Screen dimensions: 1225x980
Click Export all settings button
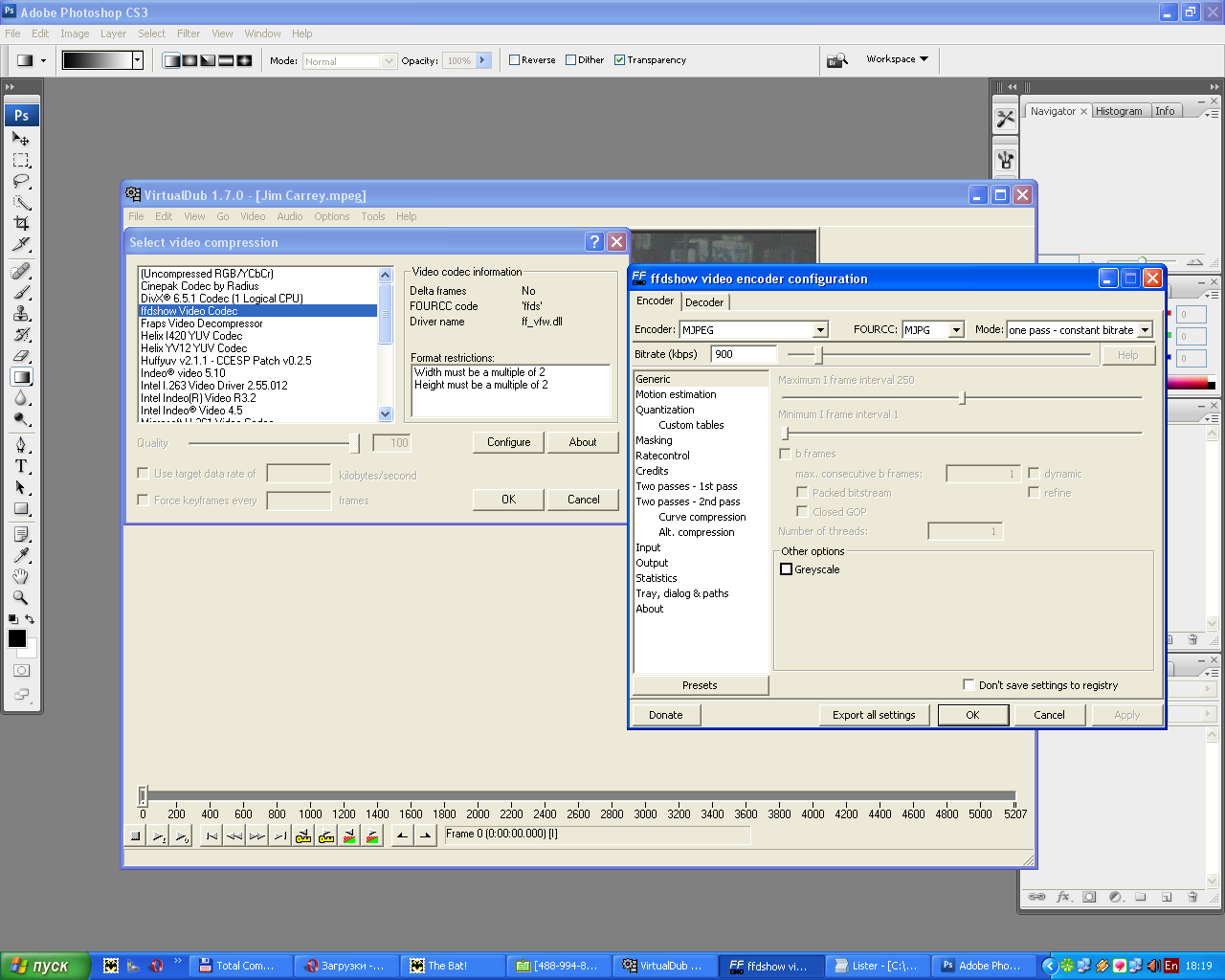[874, 715]
